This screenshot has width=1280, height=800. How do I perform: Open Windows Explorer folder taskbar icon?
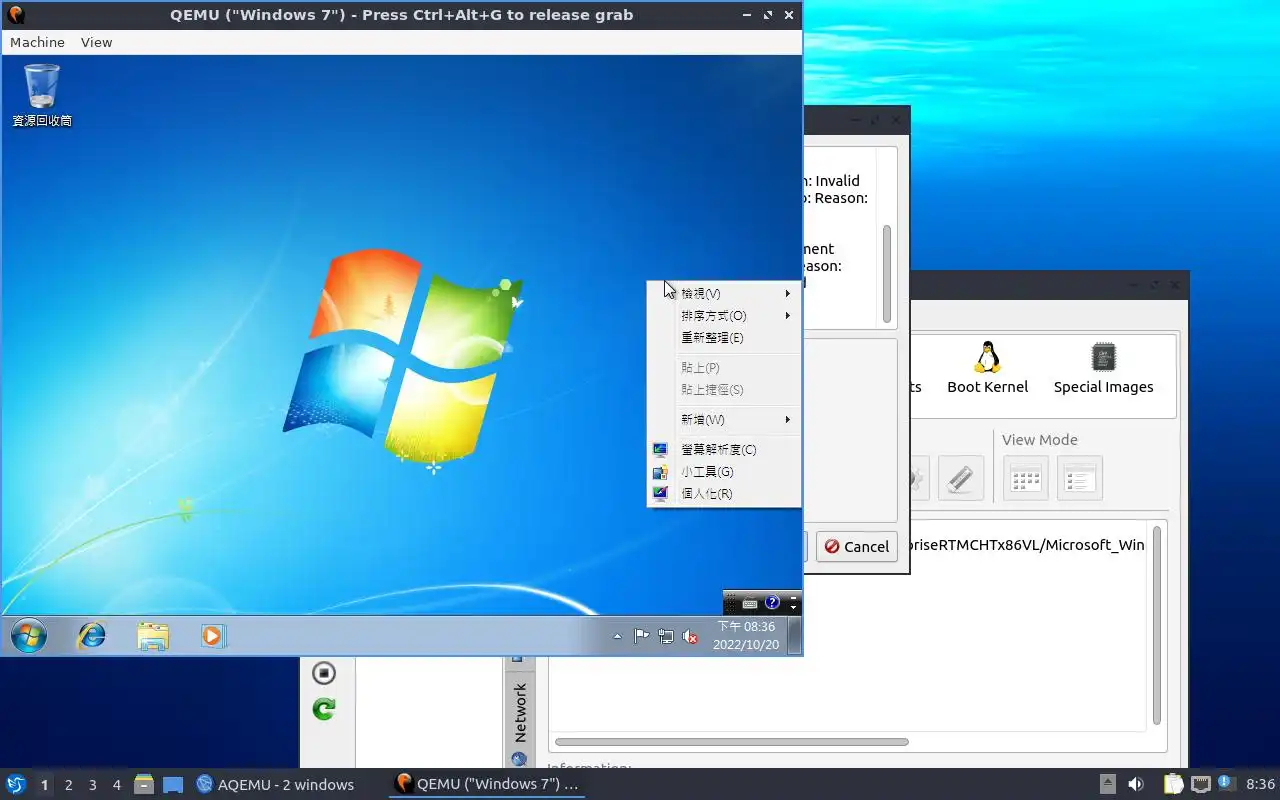pyautogui.click(x=153, y=636)
